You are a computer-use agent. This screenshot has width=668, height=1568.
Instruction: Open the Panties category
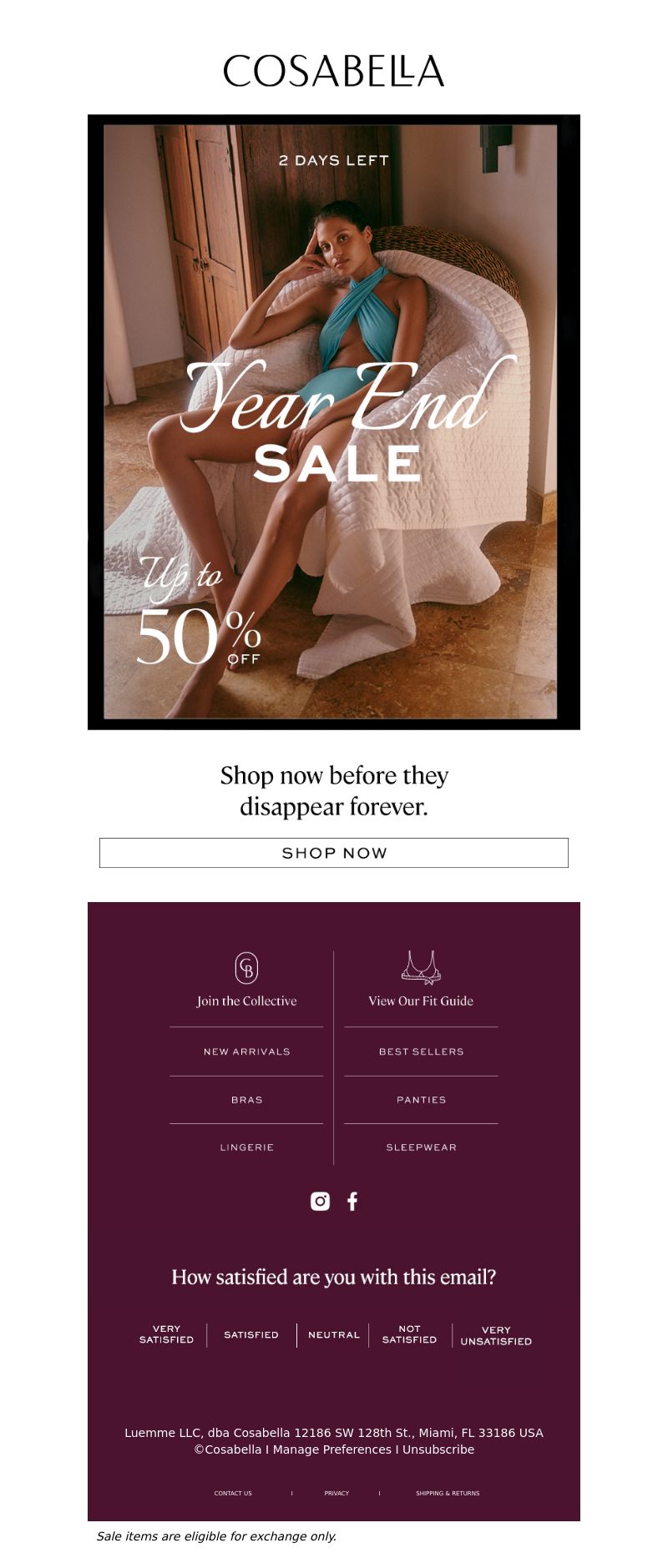click(421, 1100)
